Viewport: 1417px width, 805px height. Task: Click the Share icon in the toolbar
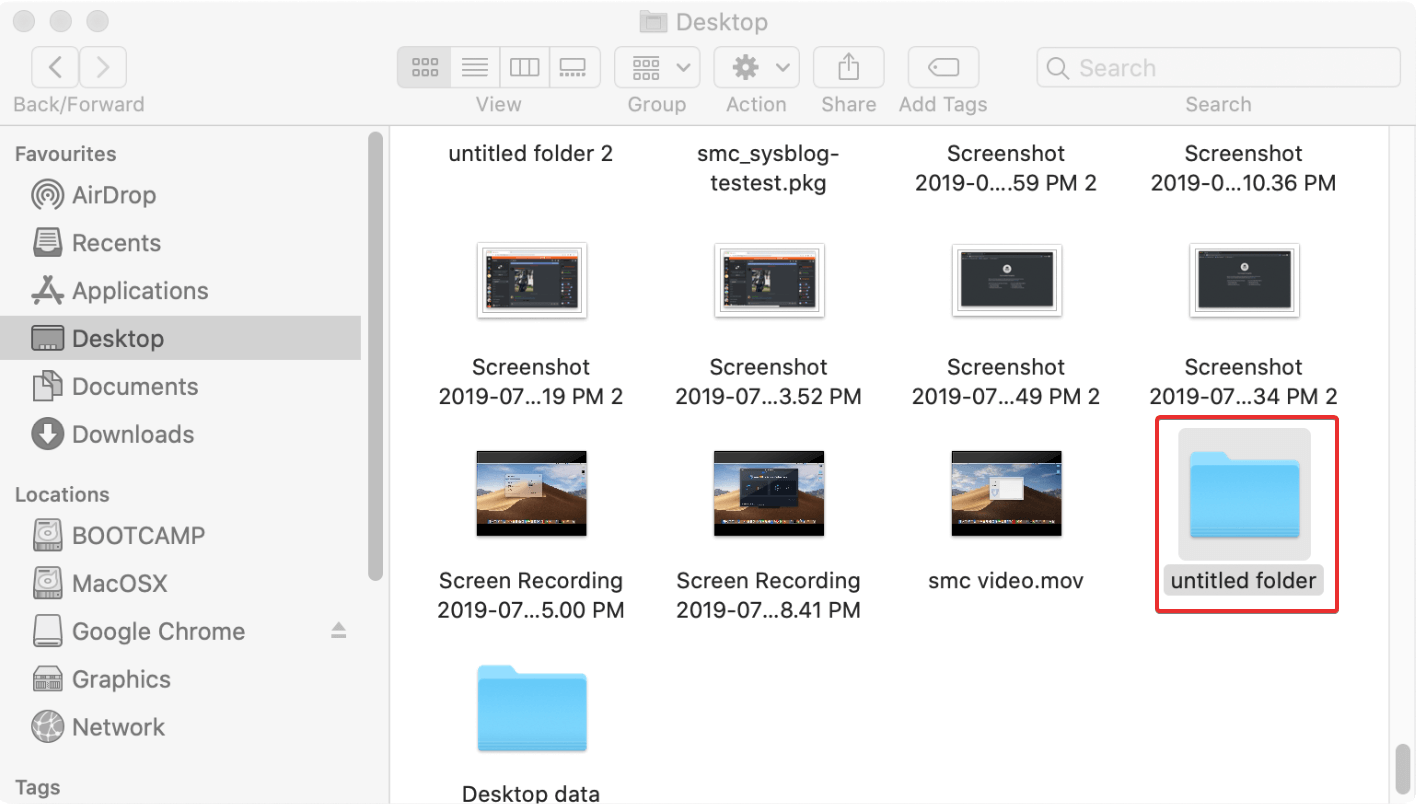point(847,66)
